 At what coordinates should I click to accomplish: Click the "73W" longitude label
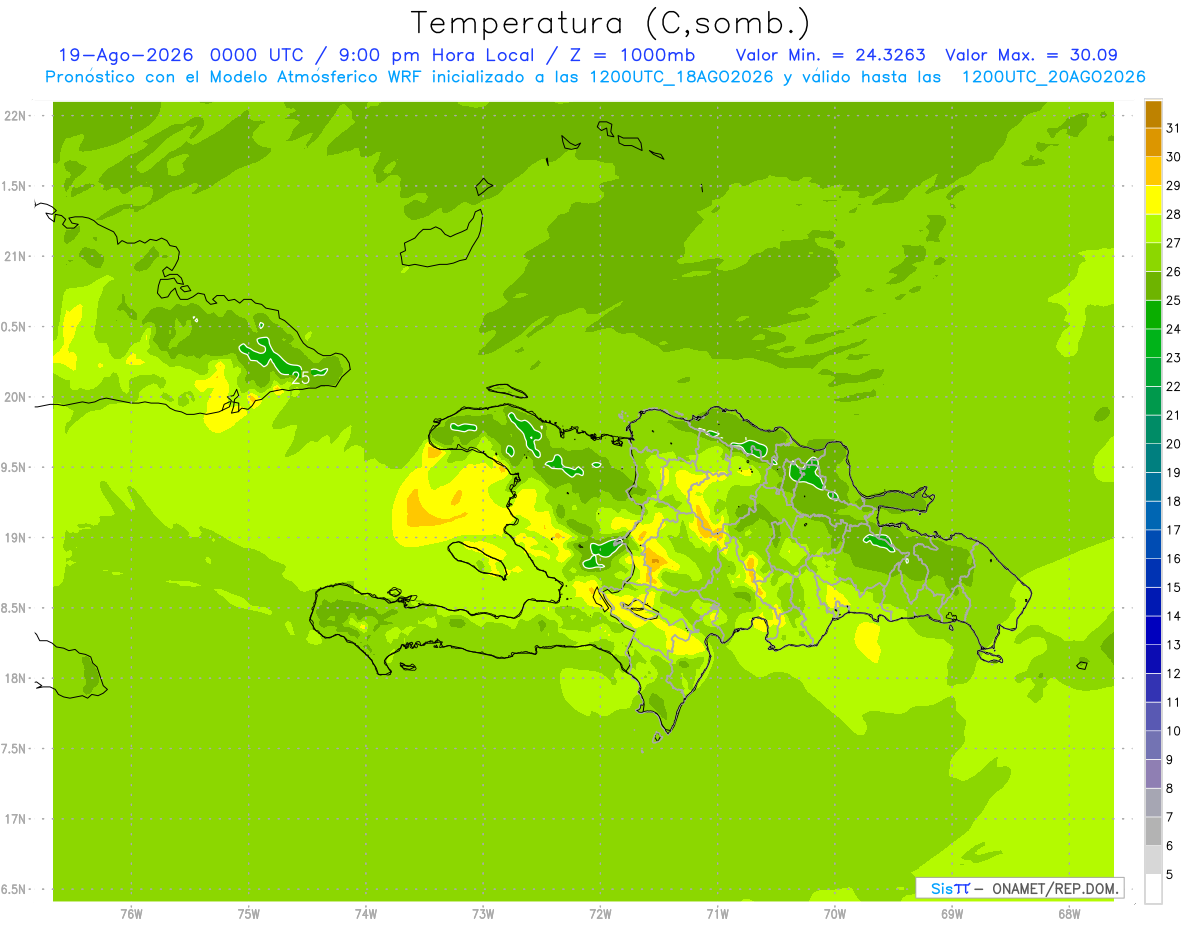point(483,914)
